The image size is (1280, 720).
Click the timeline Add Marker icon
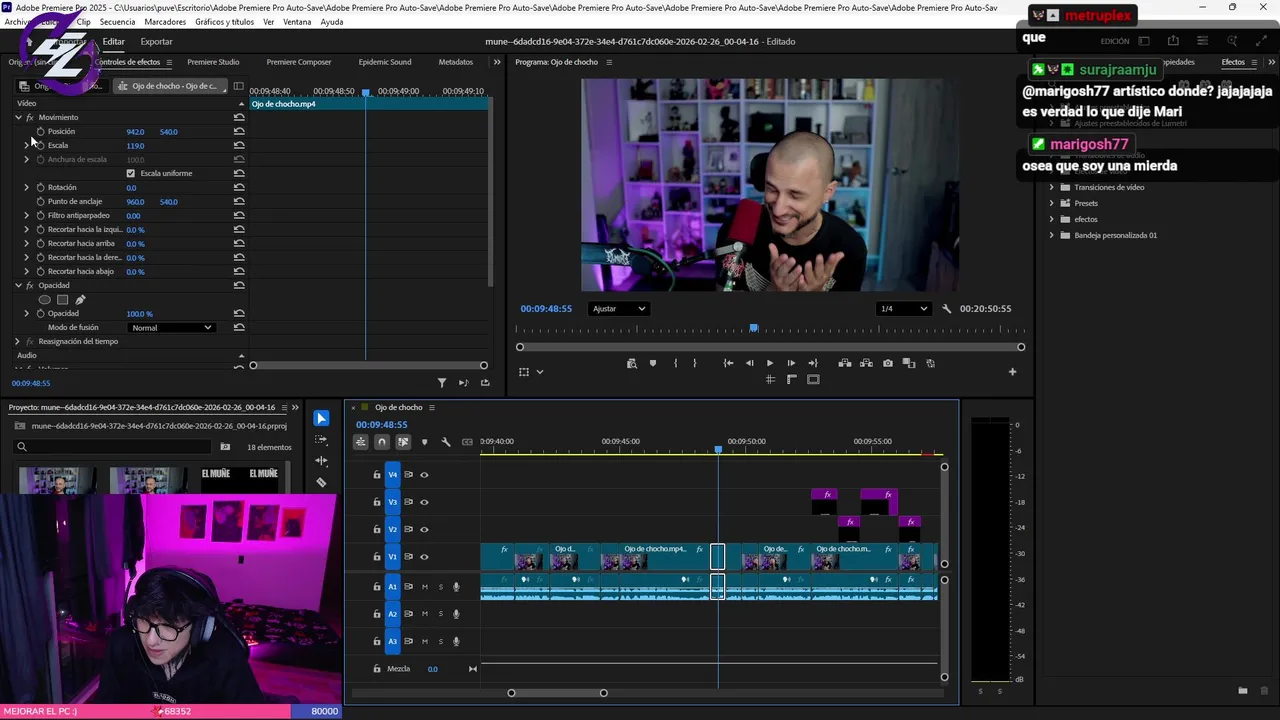425,442
